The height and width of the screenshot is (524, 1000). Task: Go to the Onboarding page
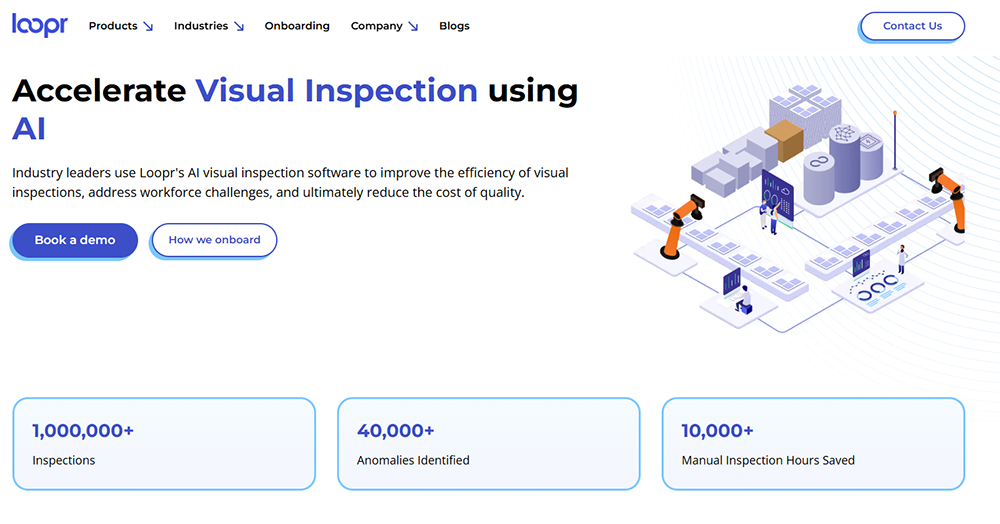(297, 26)
